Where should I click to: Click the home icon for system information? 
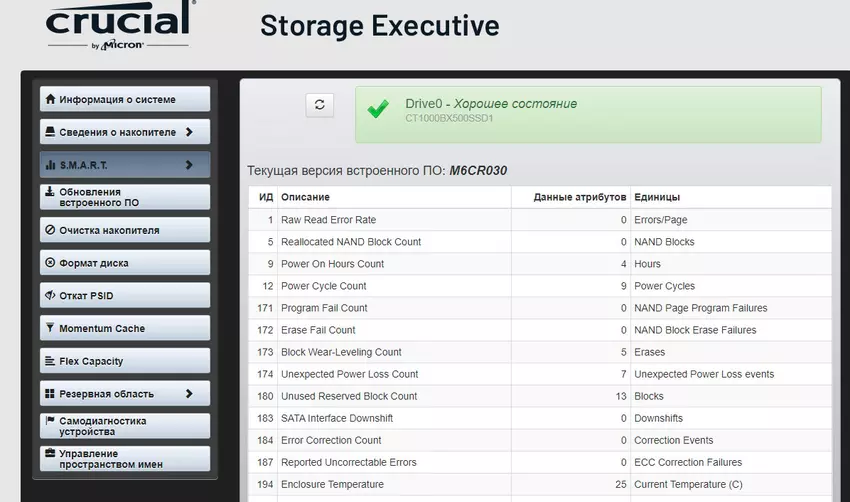[50, 100]
